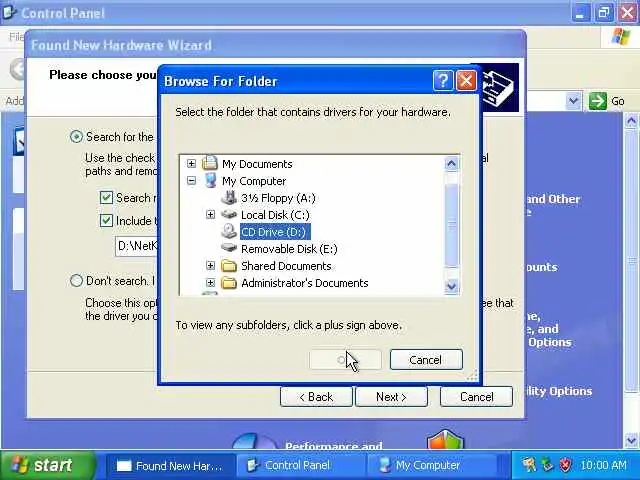Expand the My Documents node
640x480 pixels.
pos(191,163)
